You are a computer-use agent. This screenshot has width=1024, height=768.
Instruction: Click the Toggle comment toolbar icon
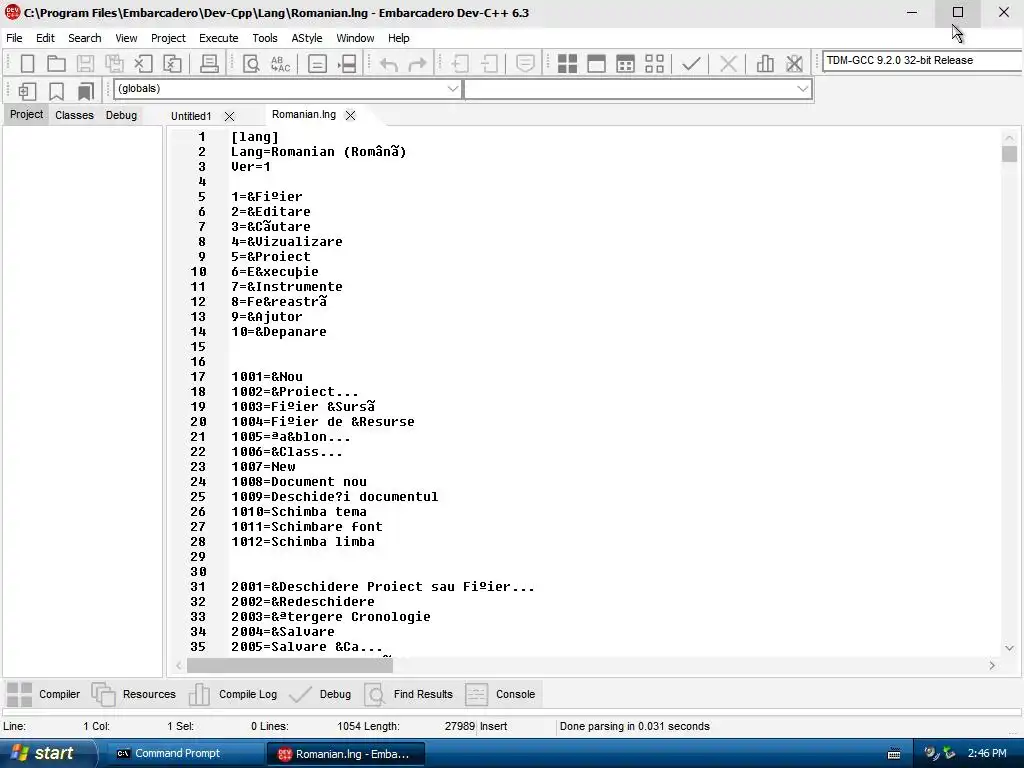(x=525, y=63)
